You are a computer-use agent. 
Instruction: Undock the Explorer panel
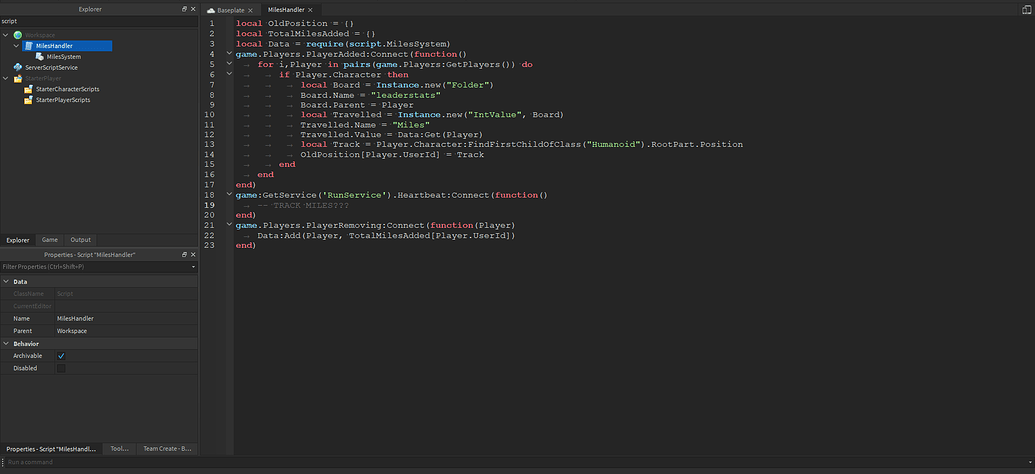click(x=185, y=9)
